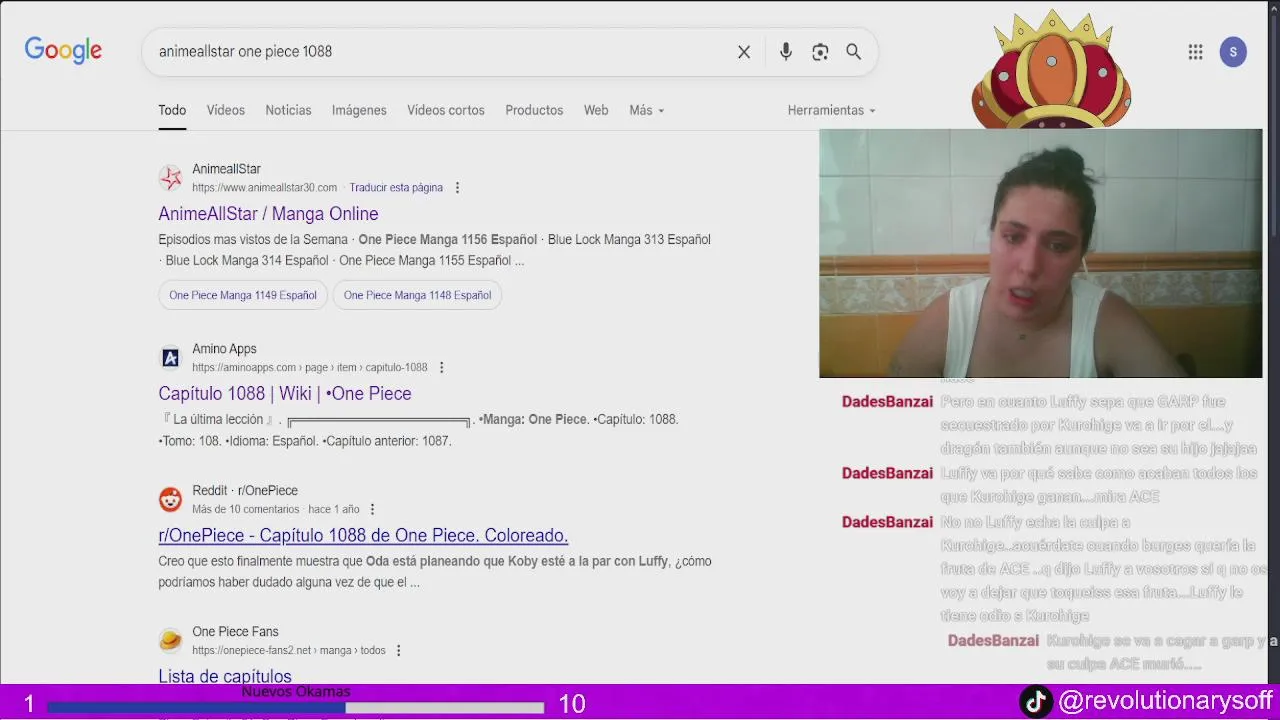Switch to the Vídeos tab

(x=226, y=110)
